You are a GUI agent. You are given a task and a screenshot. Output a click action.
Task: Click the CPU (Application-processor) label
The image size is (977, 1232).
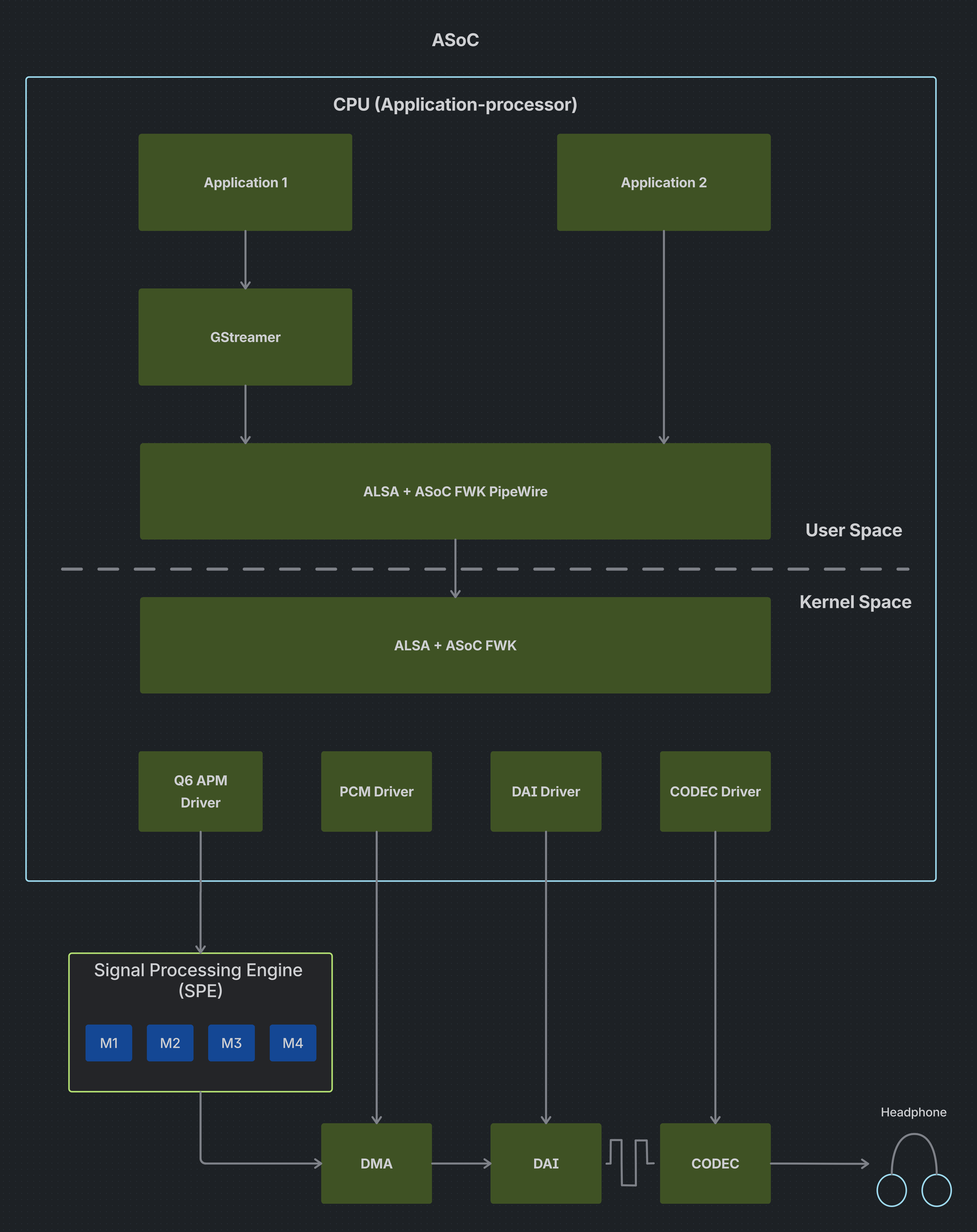click(x=455, y=104)
